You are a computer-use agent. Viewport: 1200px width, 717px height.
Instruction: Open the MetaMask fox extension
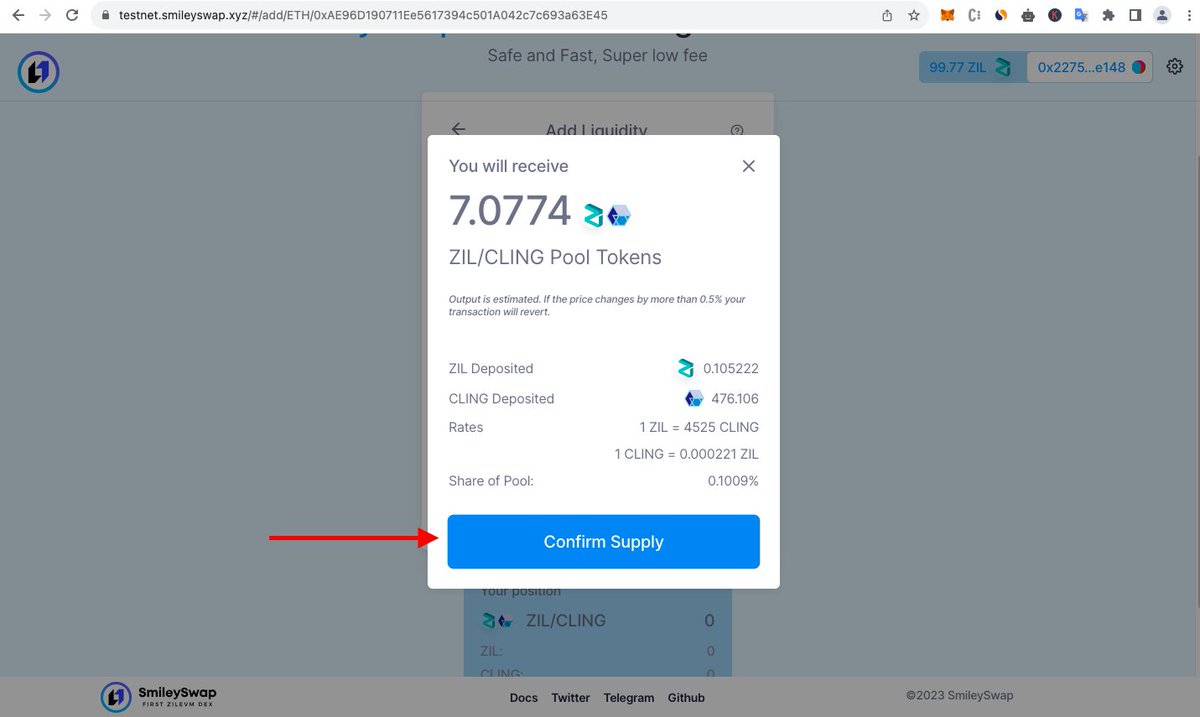pyautogui.click(x=947, y=16)
